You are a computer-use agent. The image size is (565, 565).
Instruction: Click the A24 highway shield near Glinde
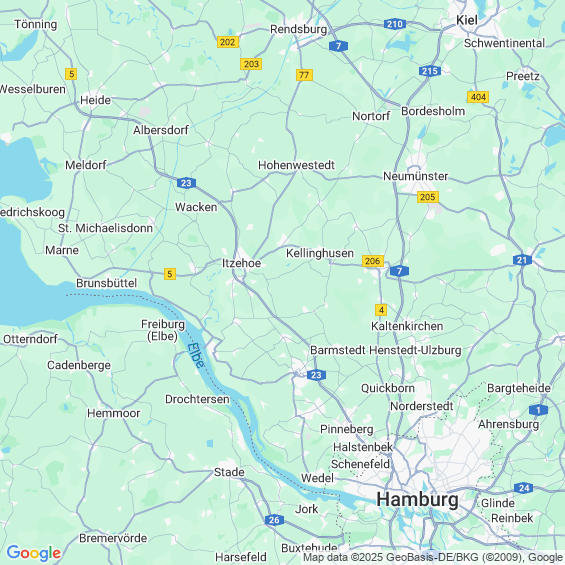click(524, 488)
